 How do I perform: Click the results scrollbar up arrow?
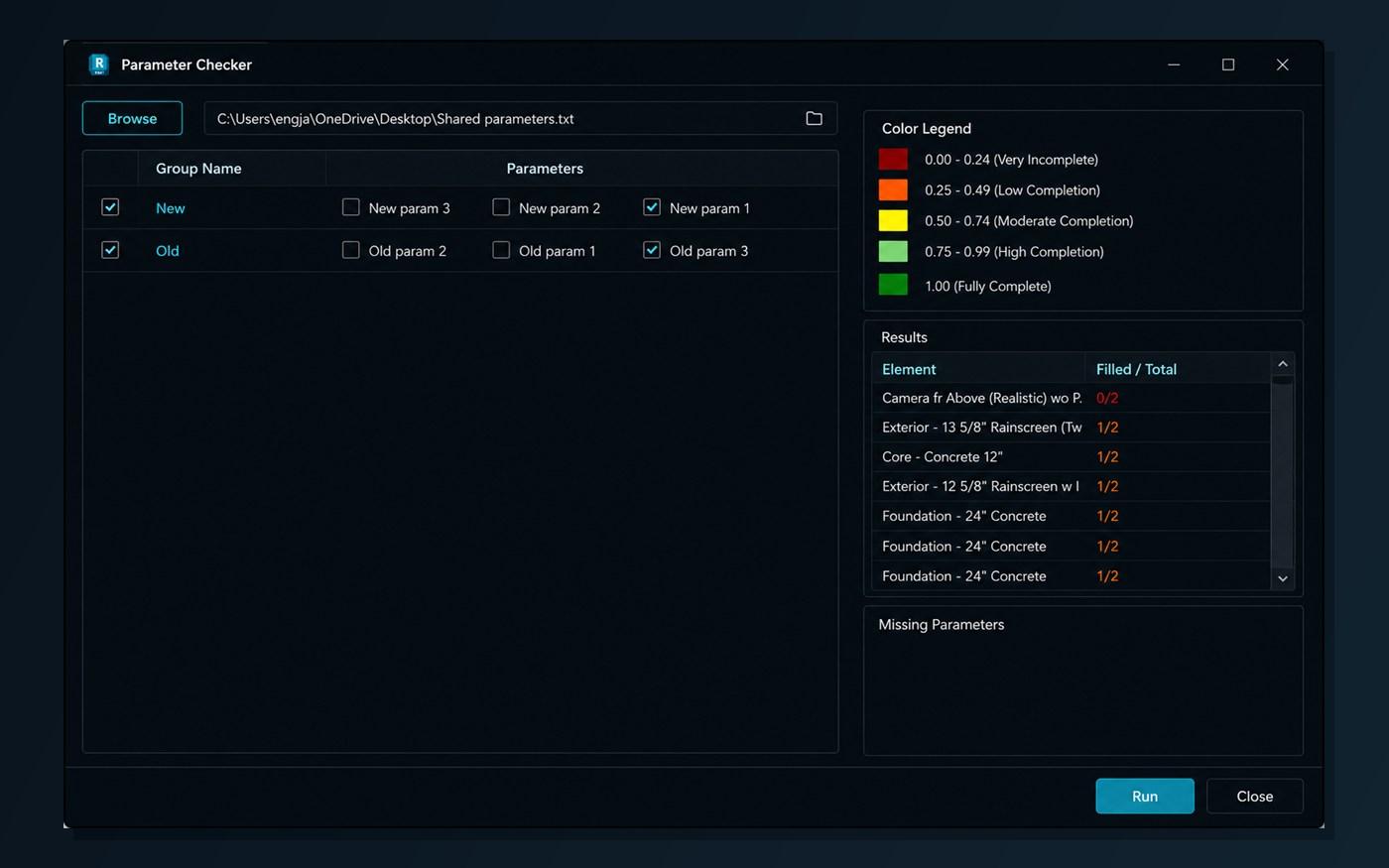[1283, 364]
